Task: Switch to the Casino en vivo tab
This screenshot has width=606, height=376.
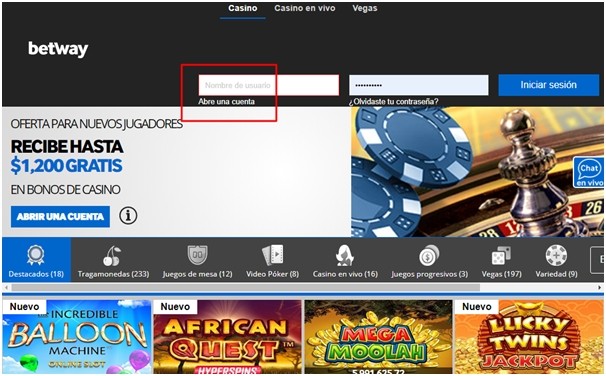Action: coord(305,8)
